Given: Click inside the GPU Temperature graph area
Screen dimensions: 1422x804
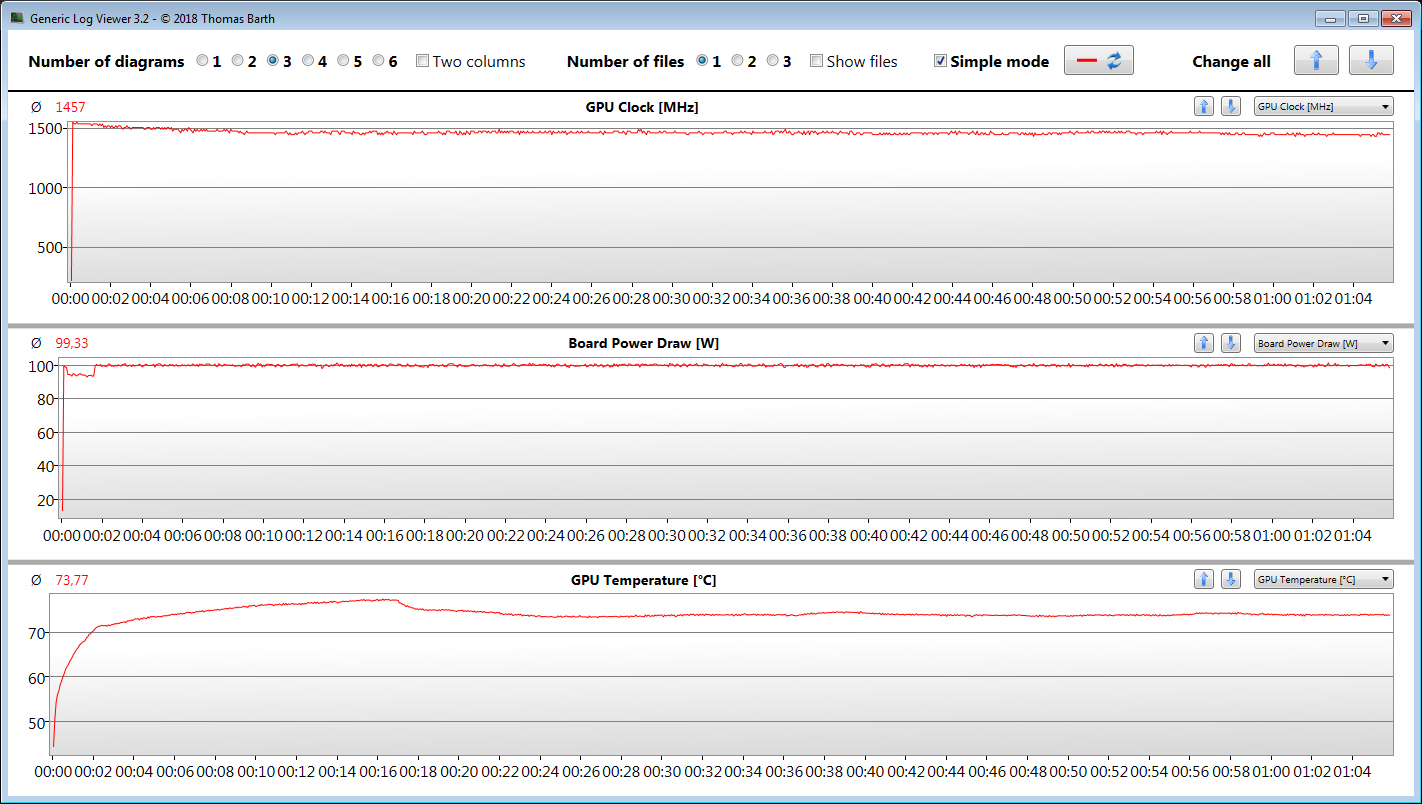Looking at the screenshot, I should coord(722,675).
